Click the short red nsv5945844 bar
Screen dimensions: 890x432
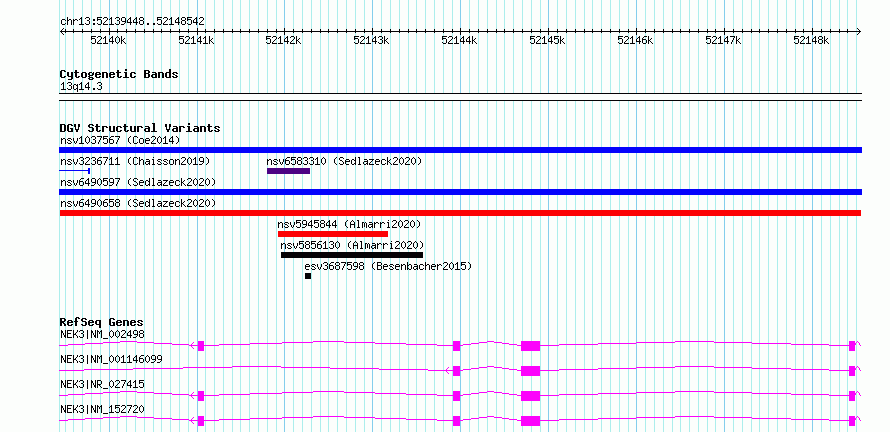(x=333, y=234)
